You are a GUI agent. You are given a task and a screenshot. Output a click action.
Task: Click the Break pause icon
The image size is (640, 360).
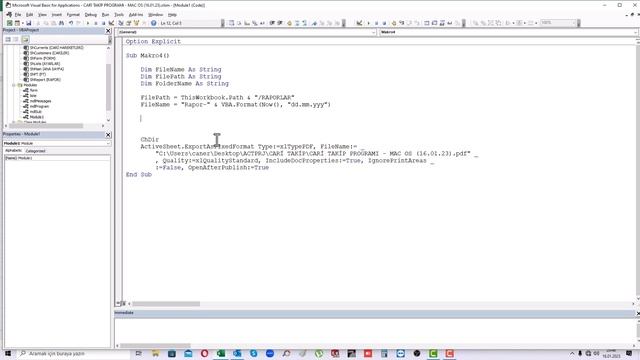pyautogui.click(x=96, y=23)
